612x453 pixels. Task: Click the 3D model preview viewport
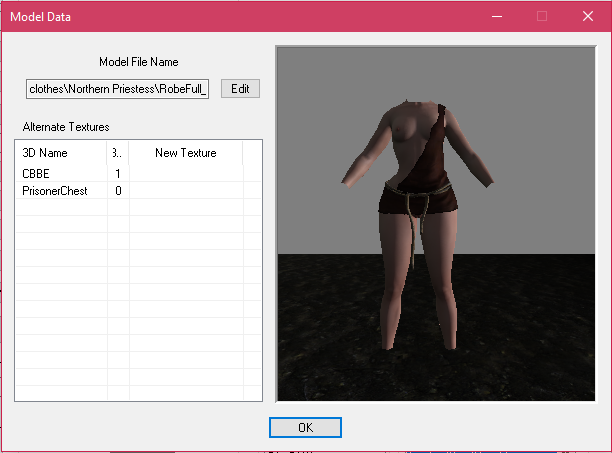[x=436, y=224]
